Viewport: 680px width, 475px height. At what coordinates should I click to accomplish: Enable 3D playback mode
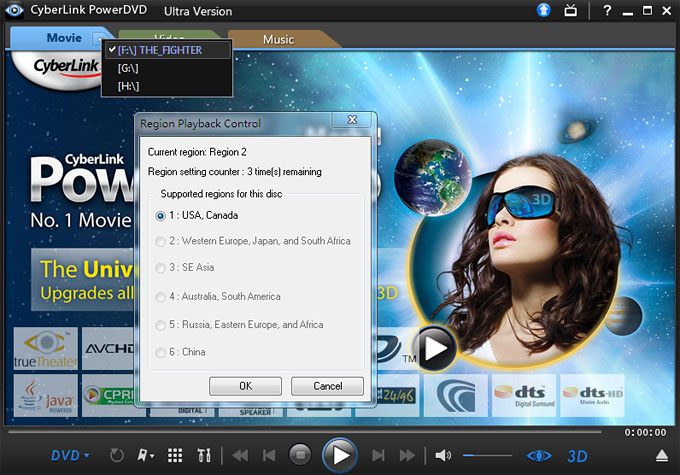click(x=577, y=456)
